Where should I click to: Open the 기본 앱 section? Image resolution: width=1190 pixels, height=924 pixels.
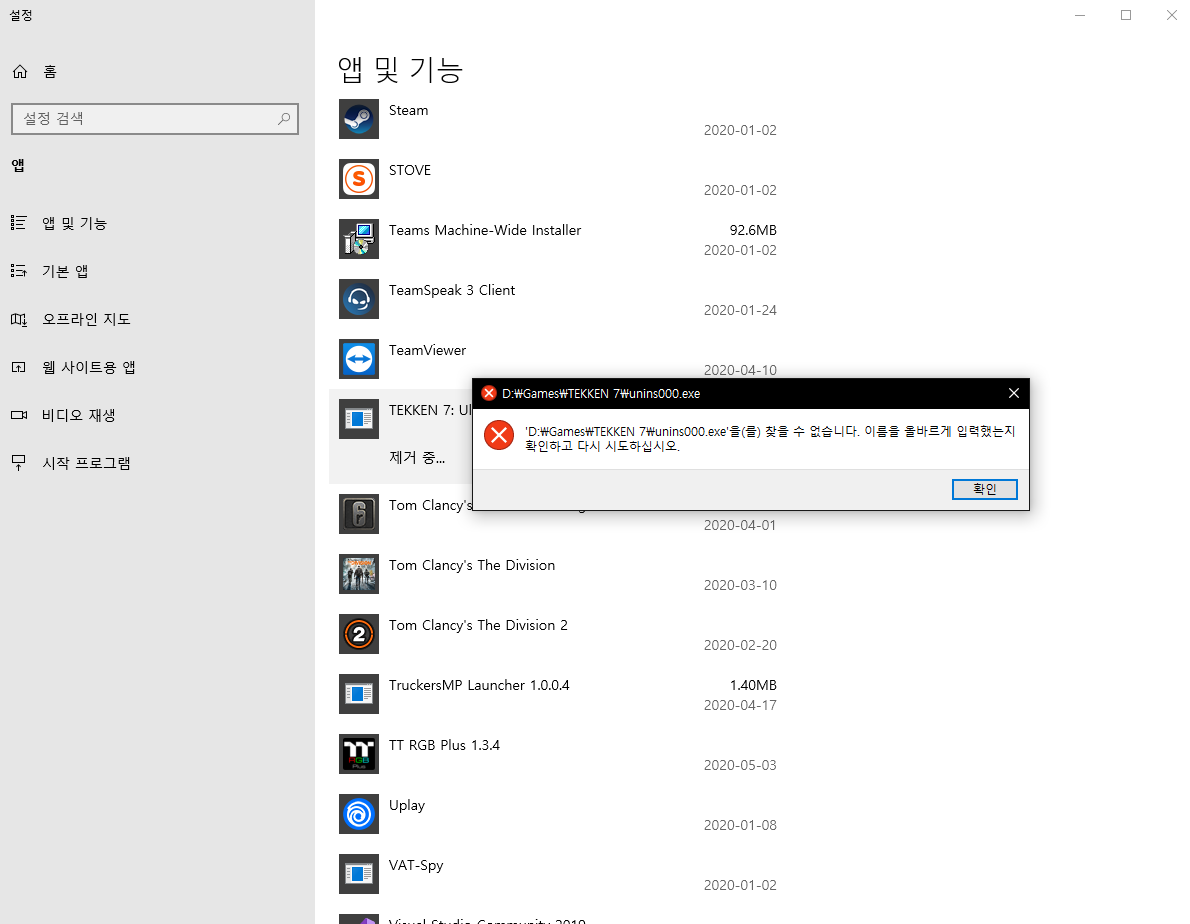tap(157, 271)
